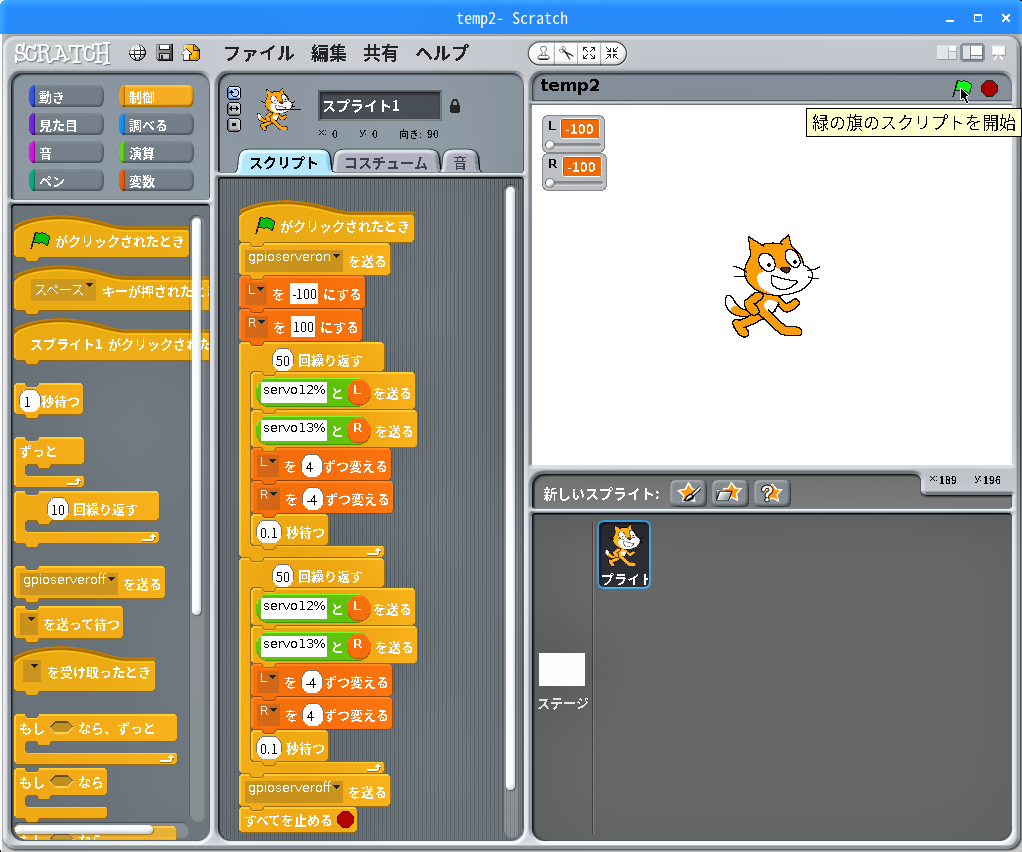Viewport: 1022px width, 852px height.
Task: Show the 見た目 block category
Action: point(66,125)
